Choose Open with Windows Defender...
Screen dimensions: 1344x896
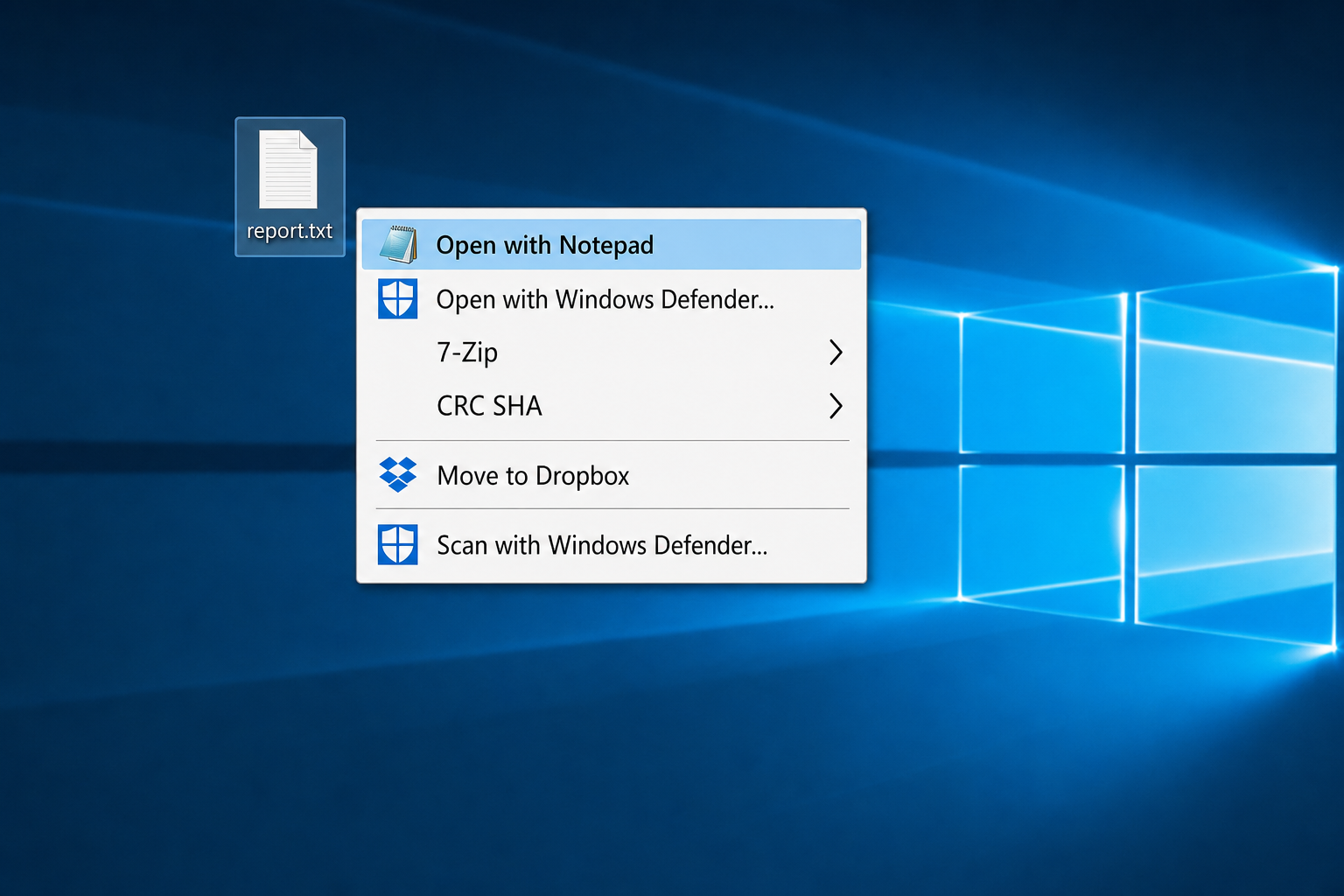(611, 299)
